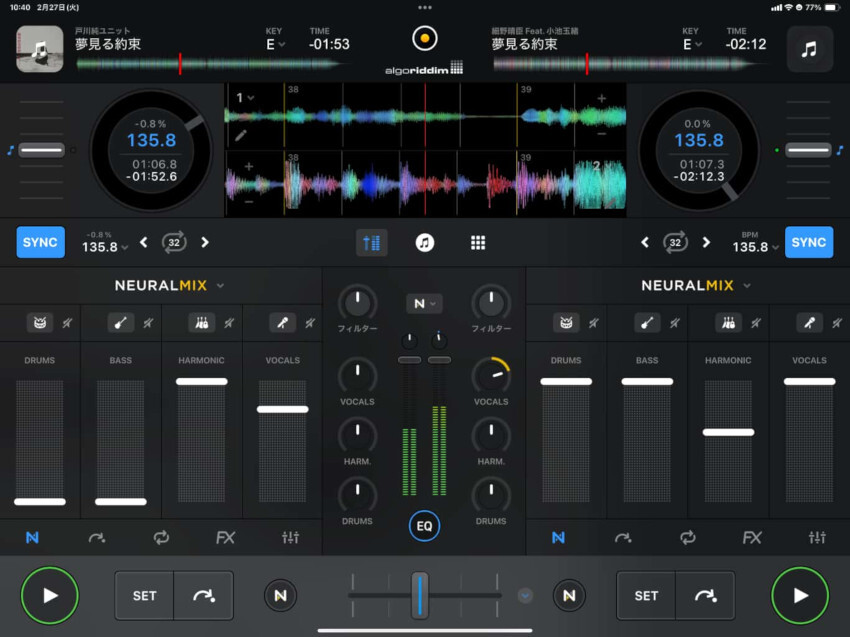Toggle SYNC on the left deck
The image size is (850, 637).
pos(40,242)
